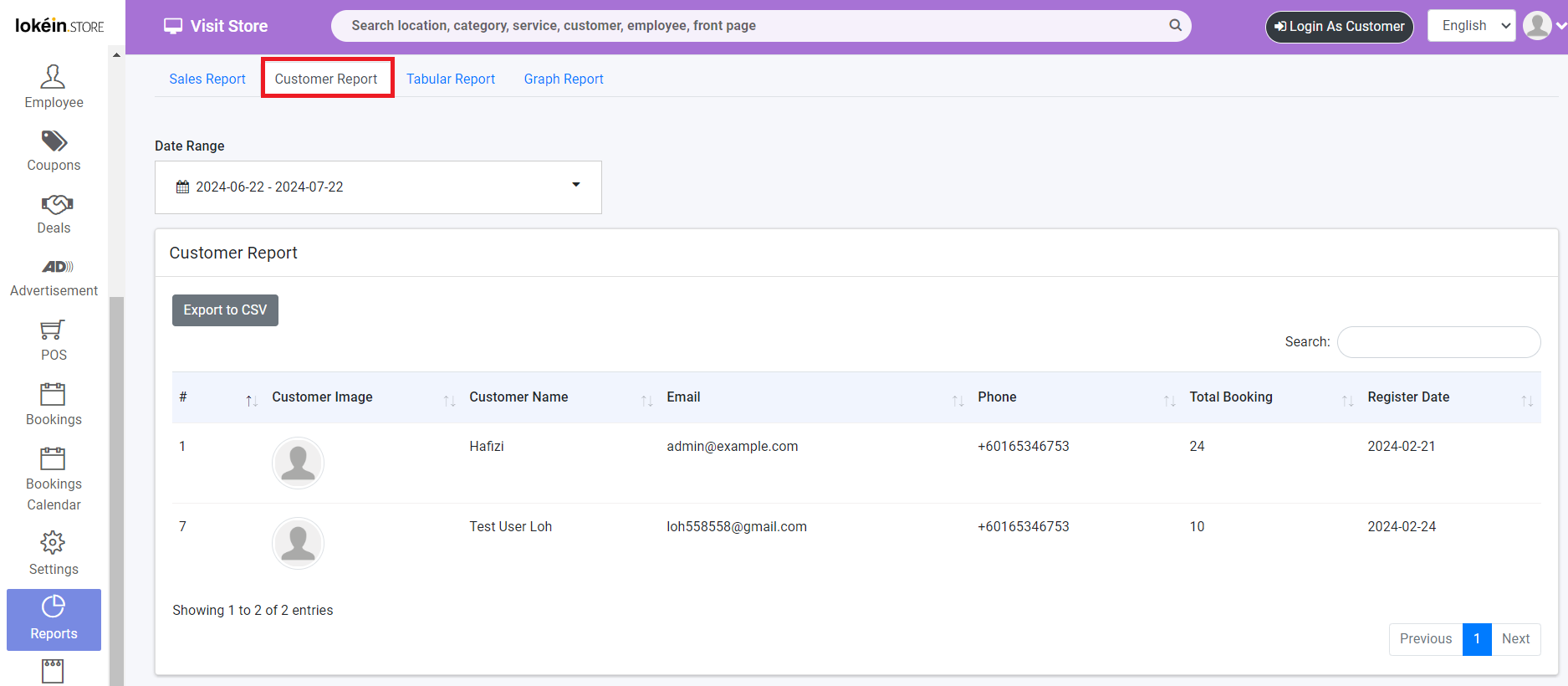Open the Advertisement AD icon
The width and height of the screenshot is (1568, 686).
[57, 267]
